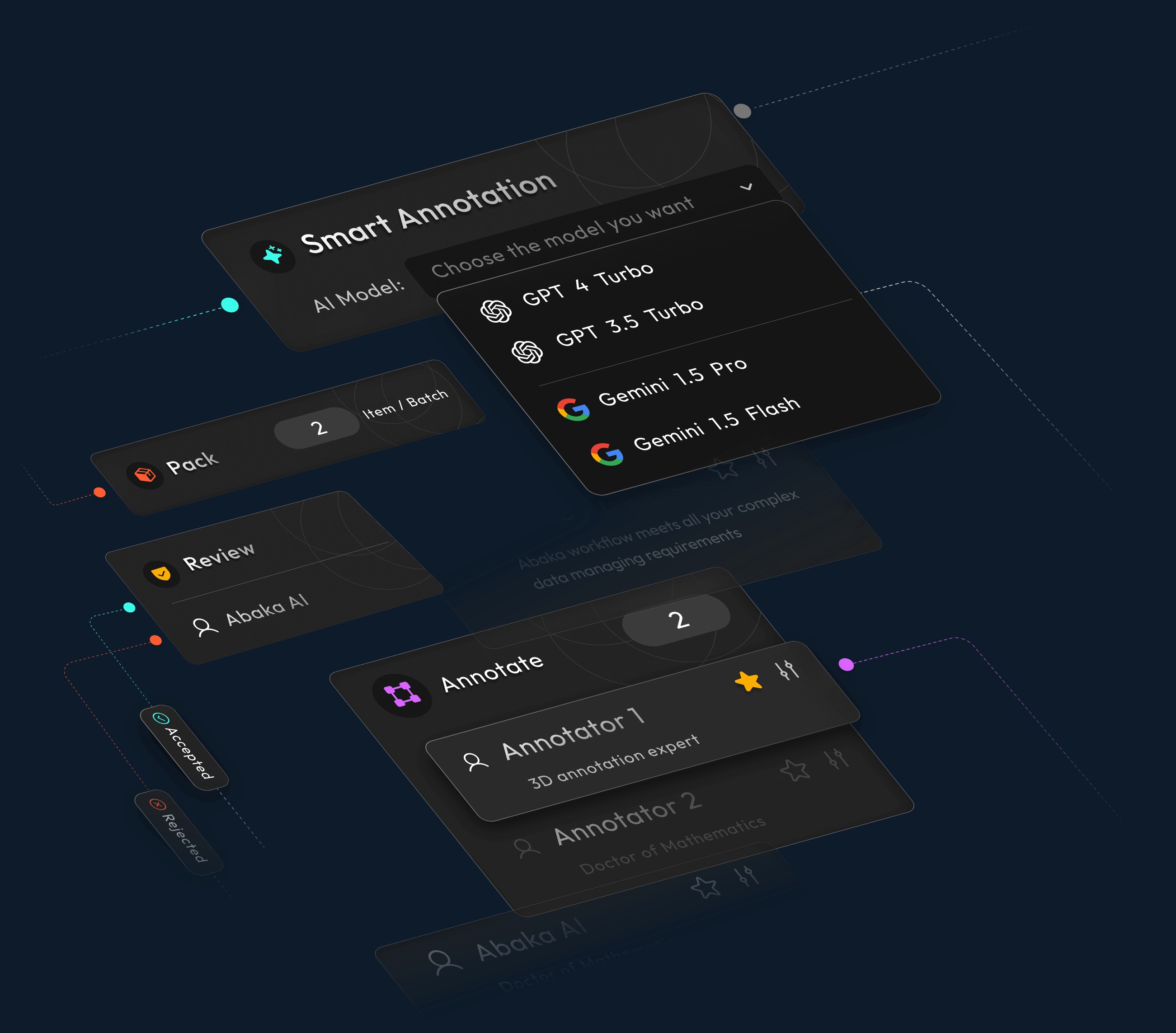Click the gray connector dot above Smart Annotation
The image size is (1176, 1033).
click(x=742, y=111)
